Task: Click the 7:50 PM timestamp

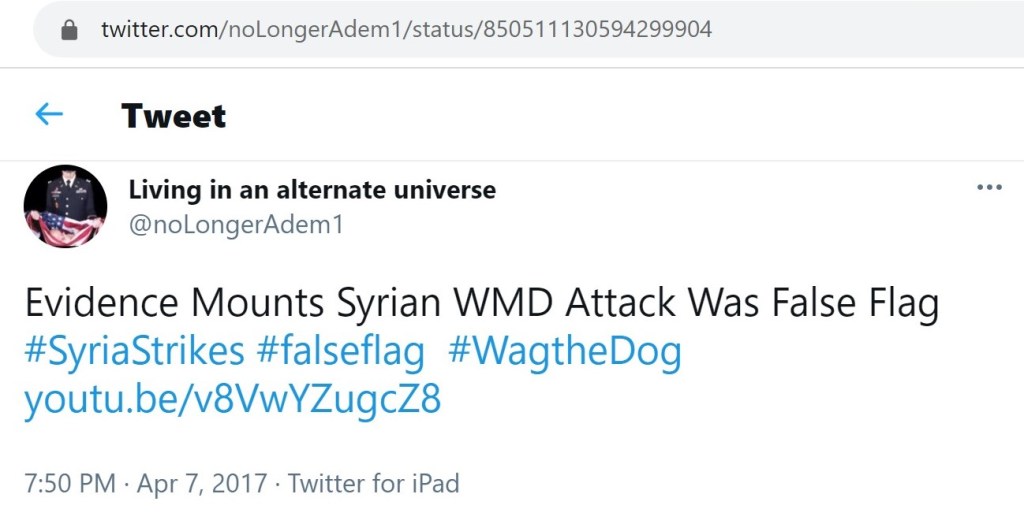Action: pyautogui.click(x=70, y=484)
